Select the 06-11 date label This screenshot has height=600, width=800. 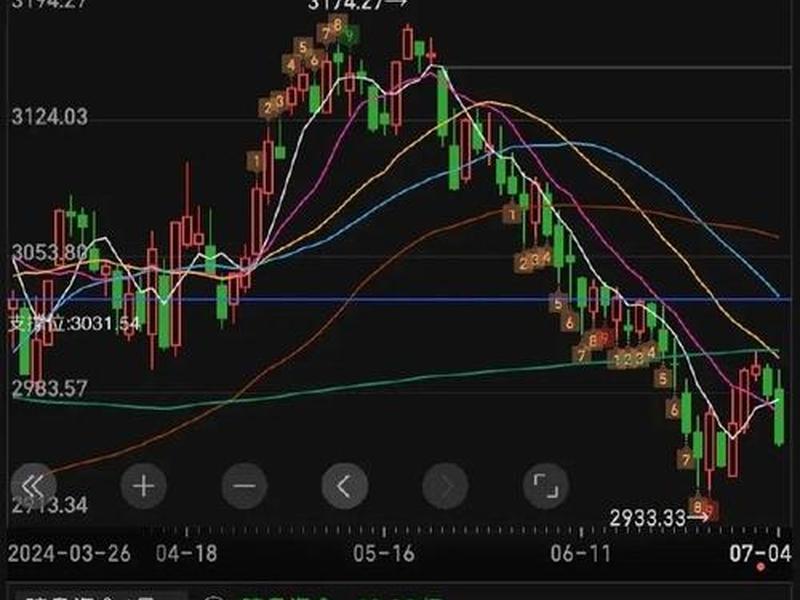[x=581, y=554]
